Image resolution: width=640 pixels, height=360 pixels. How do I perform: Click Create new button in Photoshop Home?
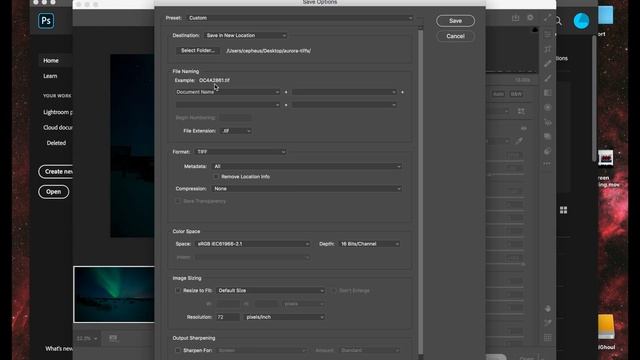point(56,172)
